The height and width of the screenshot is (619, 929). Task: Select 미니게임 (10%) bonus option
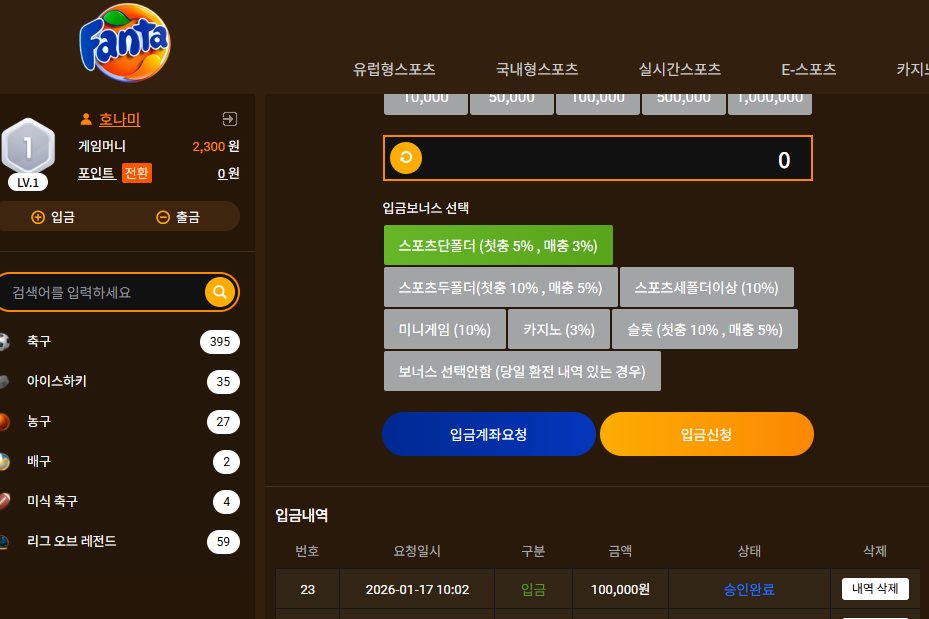[x=445, y=329]
